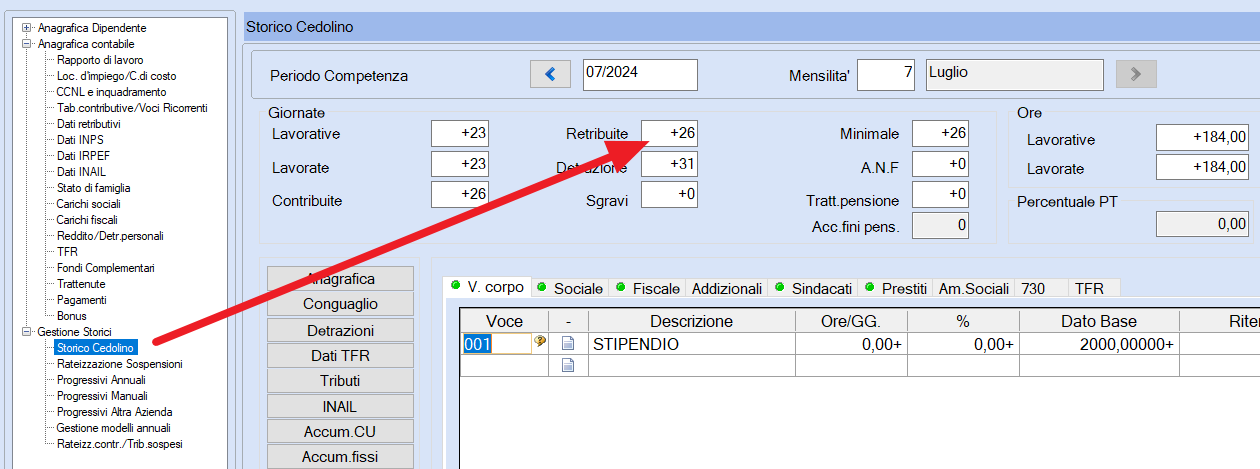1260x469 pixels.
Task: Expand Anagrafica Dipendente tree node
Action: [26, 28]
